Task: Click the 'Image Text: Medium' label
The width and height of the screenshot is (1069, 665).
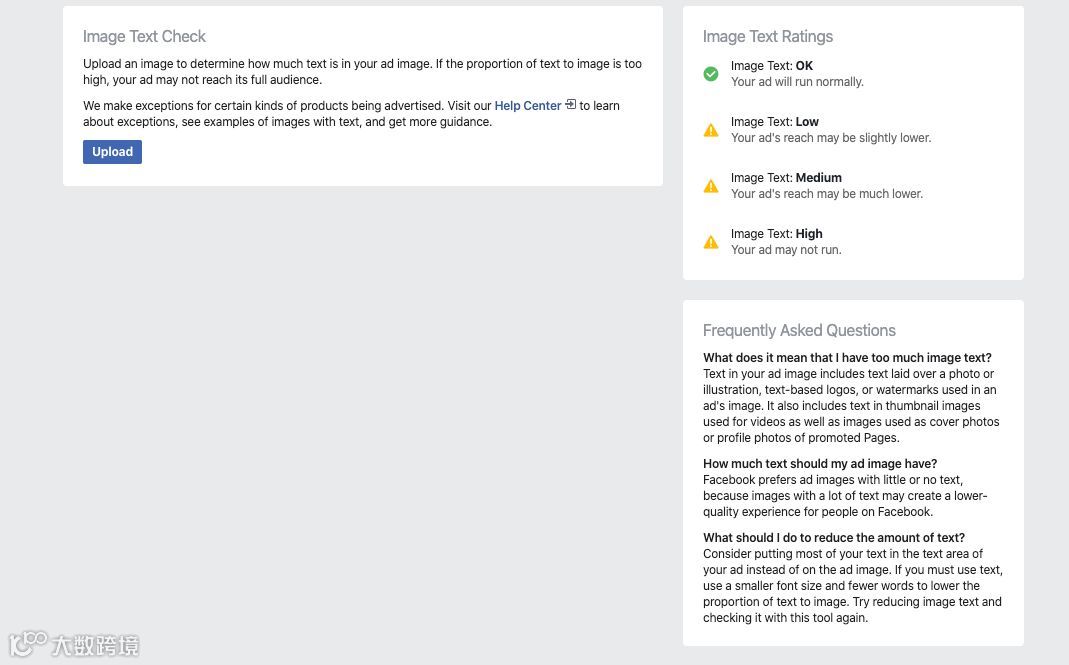Action: point(786,178)
